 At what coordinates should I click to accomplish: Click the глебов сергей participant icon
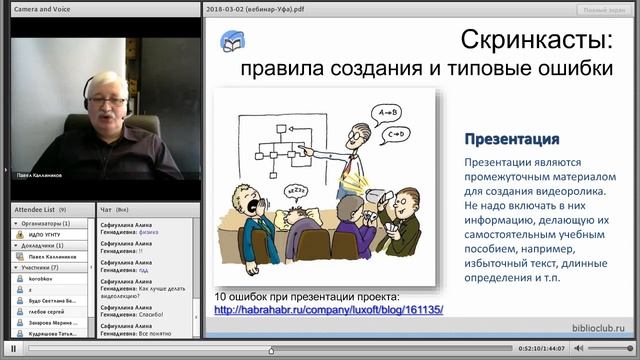click(x=20, y=312)
